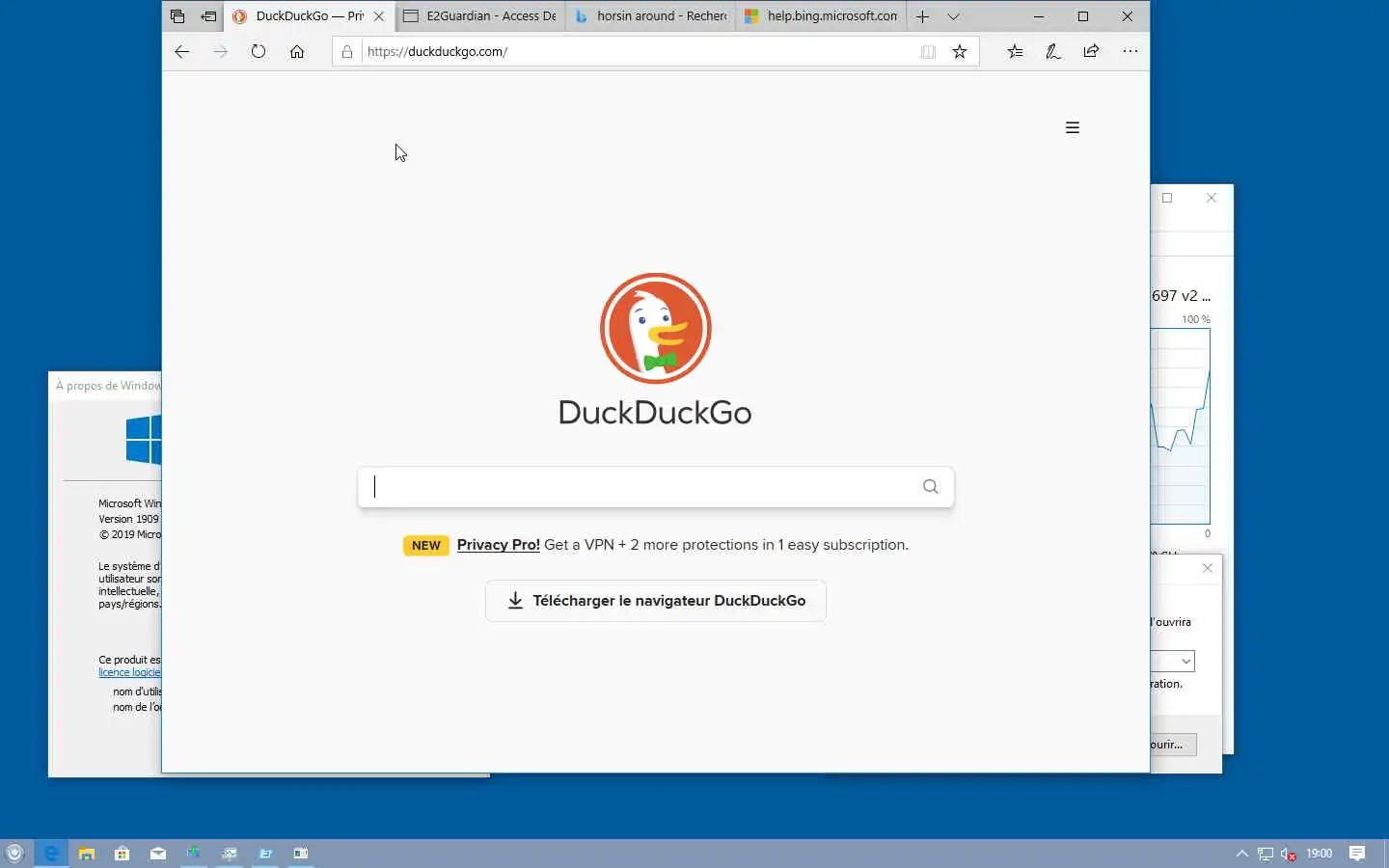Click Télécharger le navigateur DuckDuckGo button
1389x868 pixels.
pos(656,601)
